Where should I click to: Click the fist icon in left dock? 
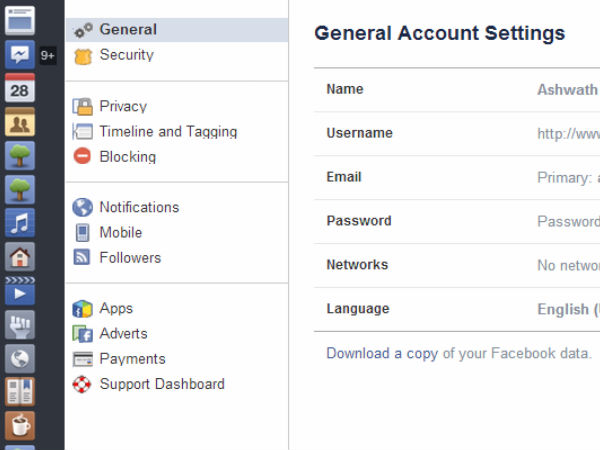tap(20, 324)
